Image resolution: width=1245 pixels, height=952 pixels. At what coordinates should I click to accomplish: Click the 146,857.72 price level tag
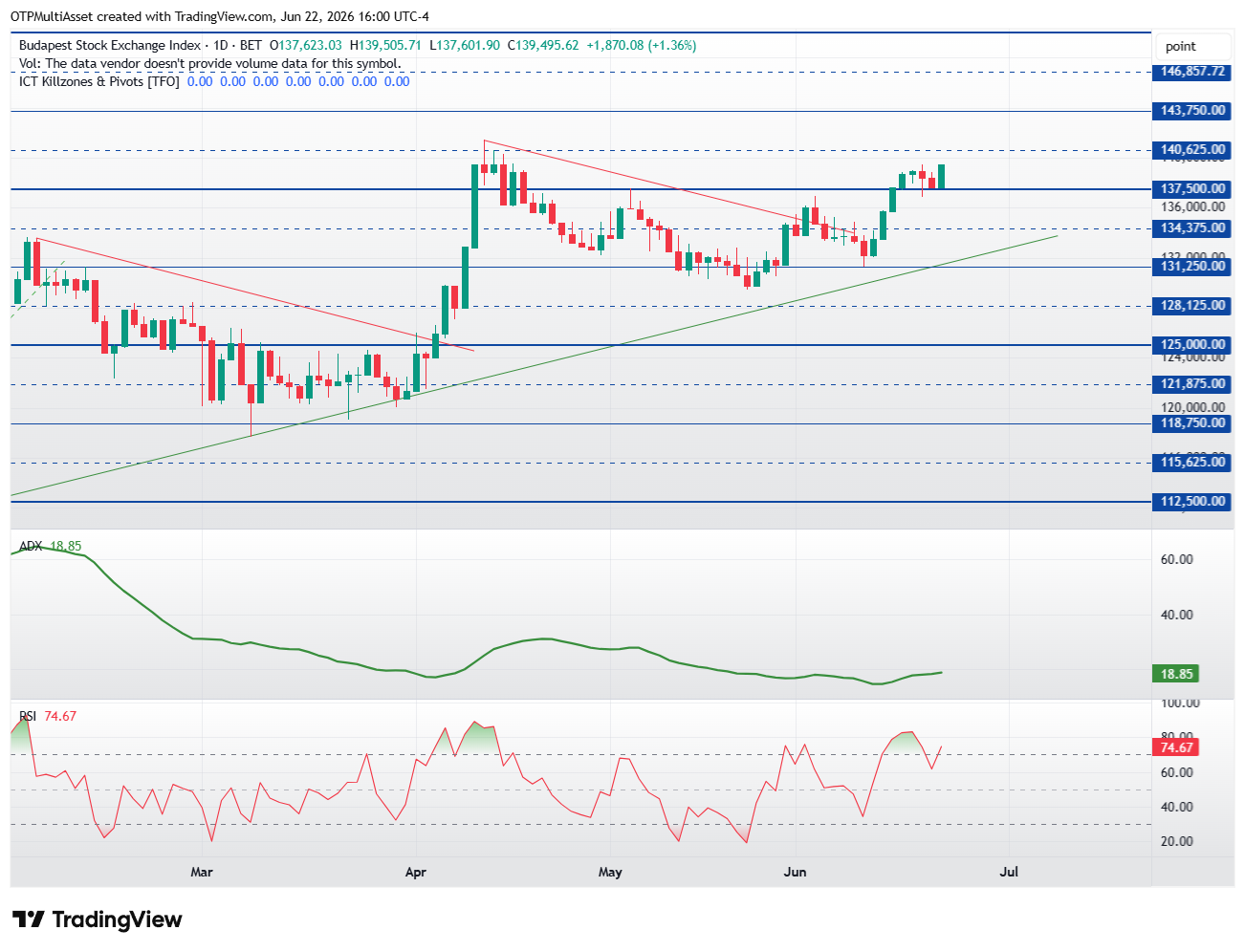pos(1192,72)
